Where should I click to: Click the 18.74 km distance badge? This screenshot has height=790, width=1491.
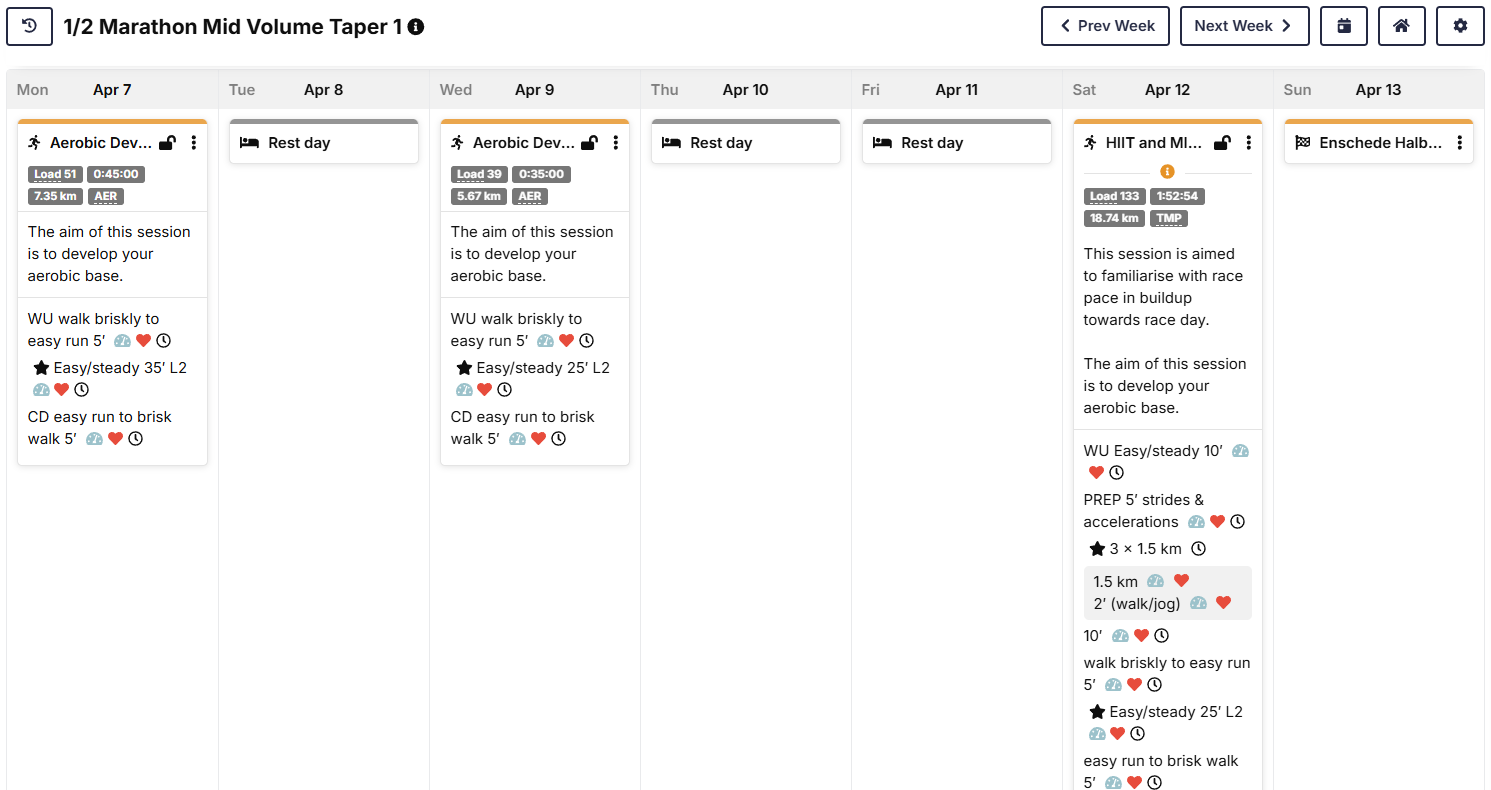1115,218
